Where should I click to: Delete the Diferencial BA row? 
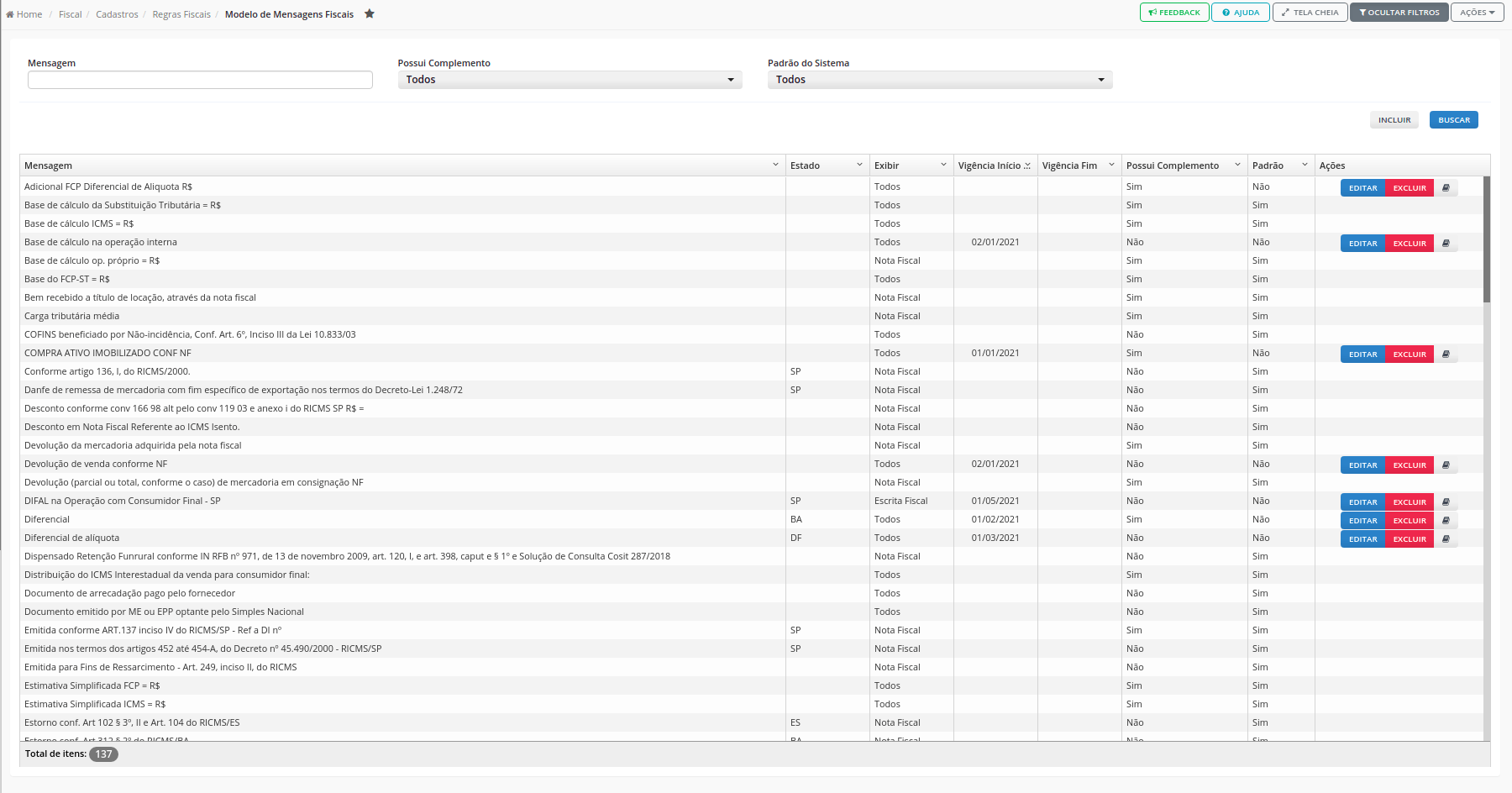(x=1410, y=521)
